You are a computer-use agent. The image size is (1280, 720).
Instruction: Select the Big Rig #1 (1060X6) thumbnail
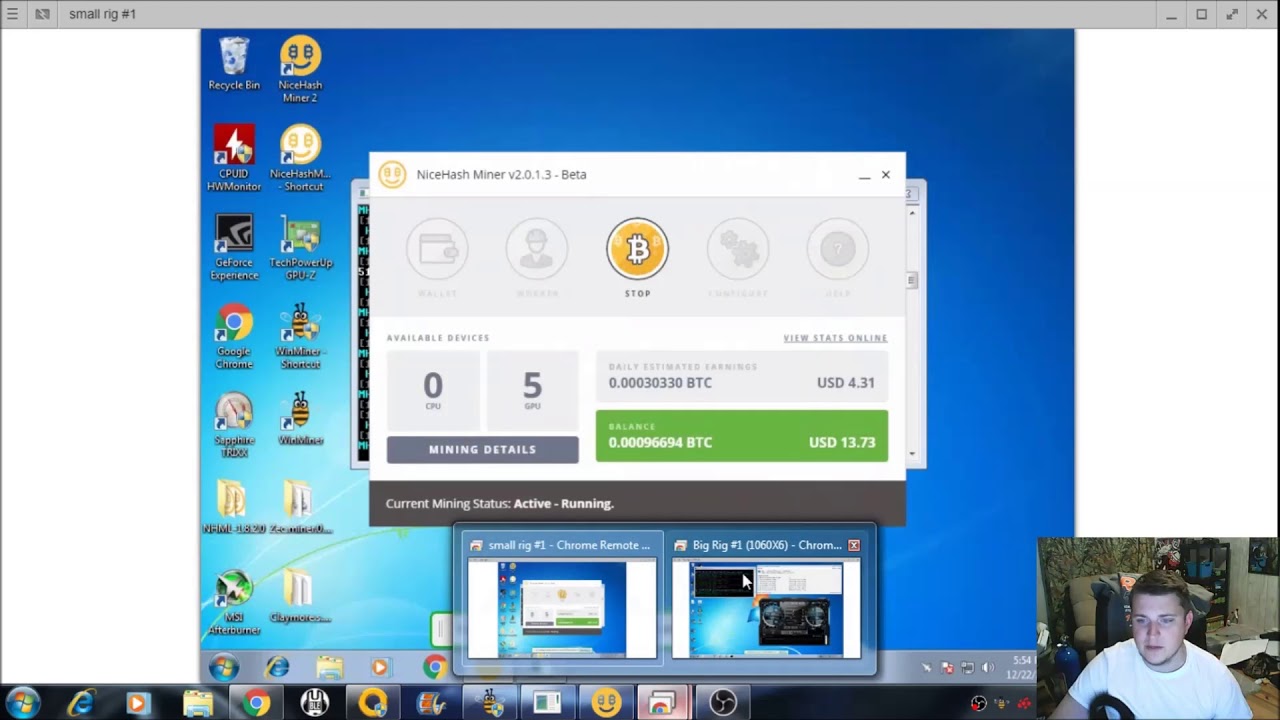pos(766,600)
